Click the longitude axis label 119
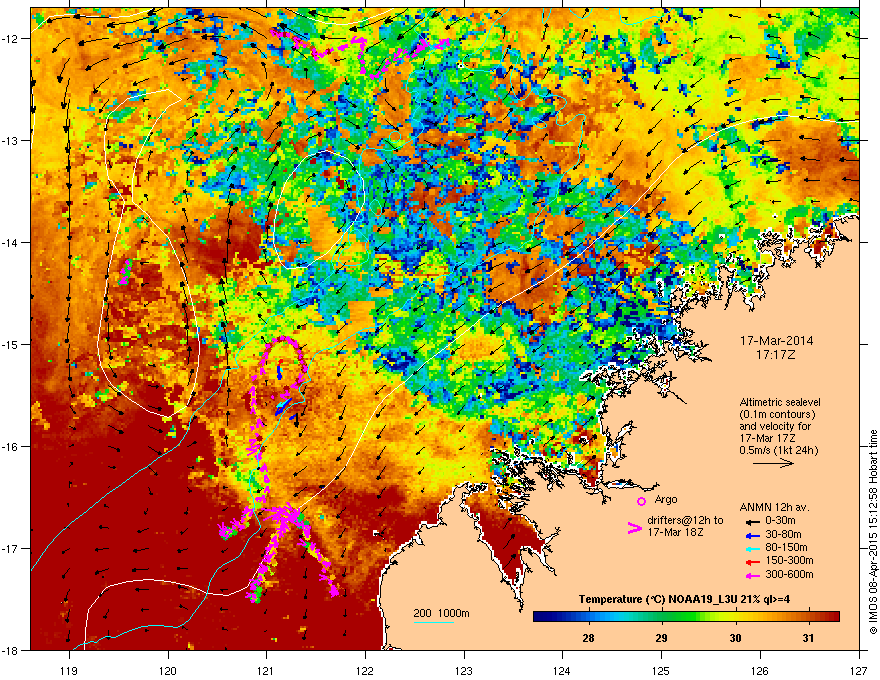880x680 pixels. pyautogui.click(x=69, y=670)
